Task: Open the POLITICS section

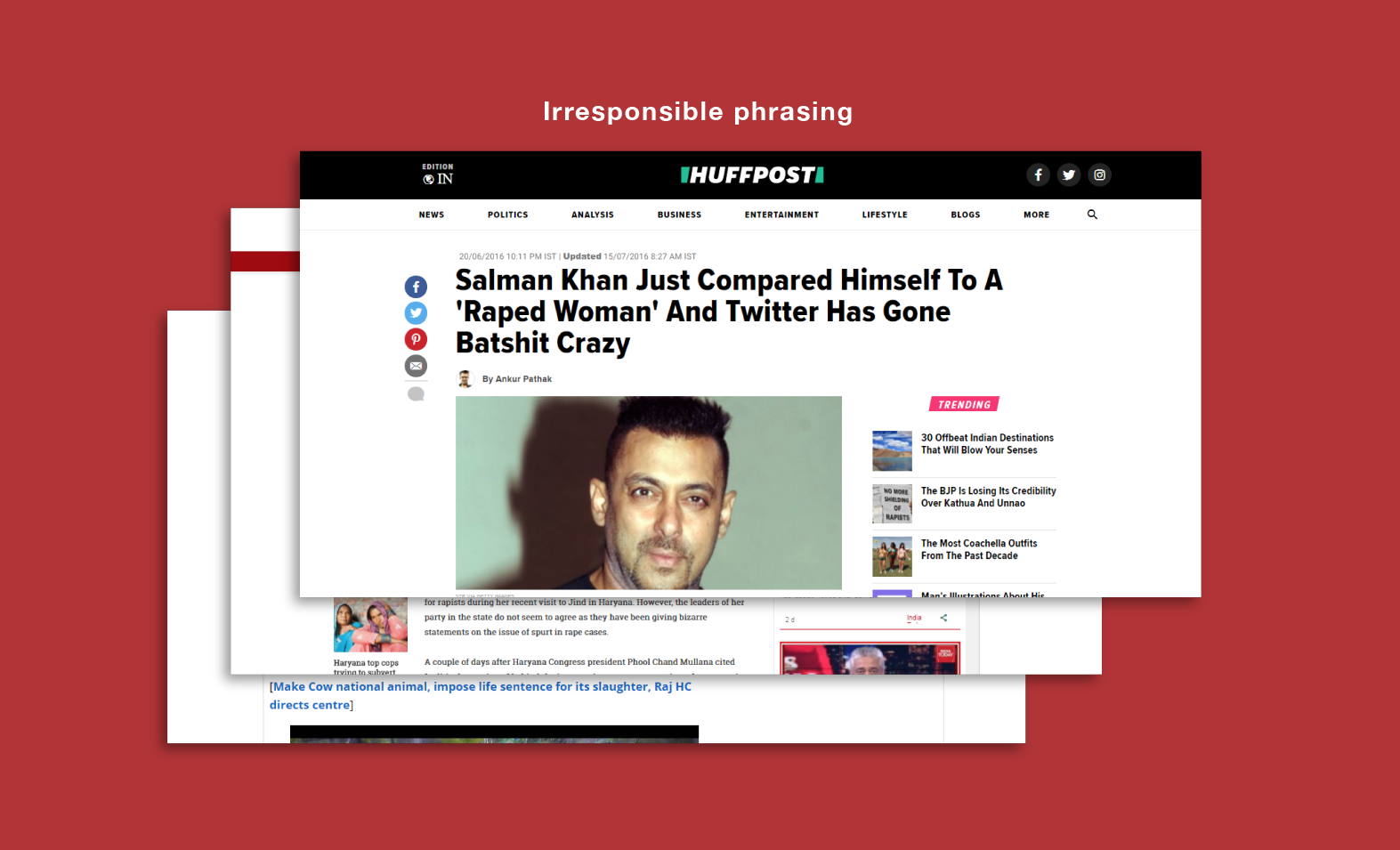Action: tap(507, 215)
